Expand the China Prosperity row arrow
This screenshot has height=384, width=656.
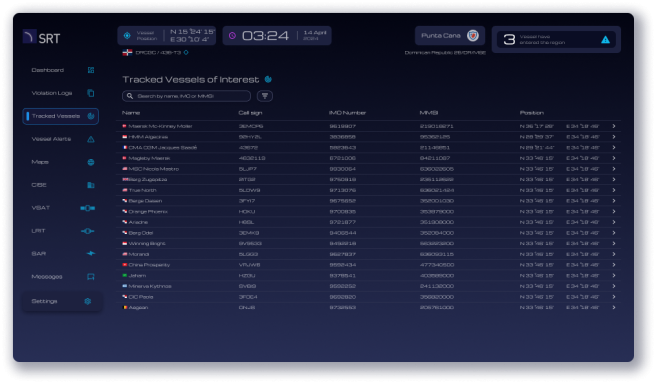tap(614, 265)
